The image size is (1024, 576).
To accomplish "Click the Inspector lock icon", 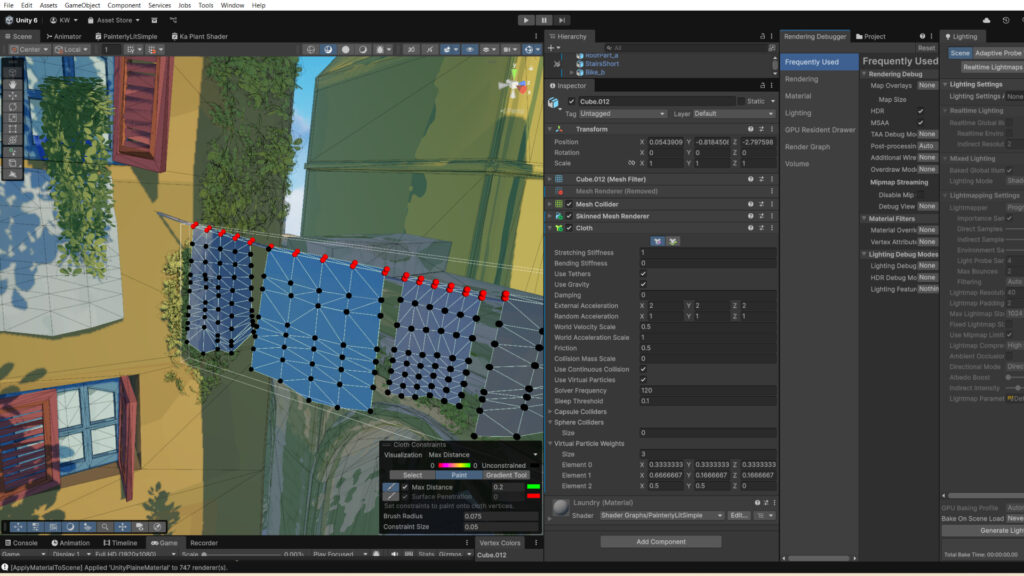I will click(761, 85).
